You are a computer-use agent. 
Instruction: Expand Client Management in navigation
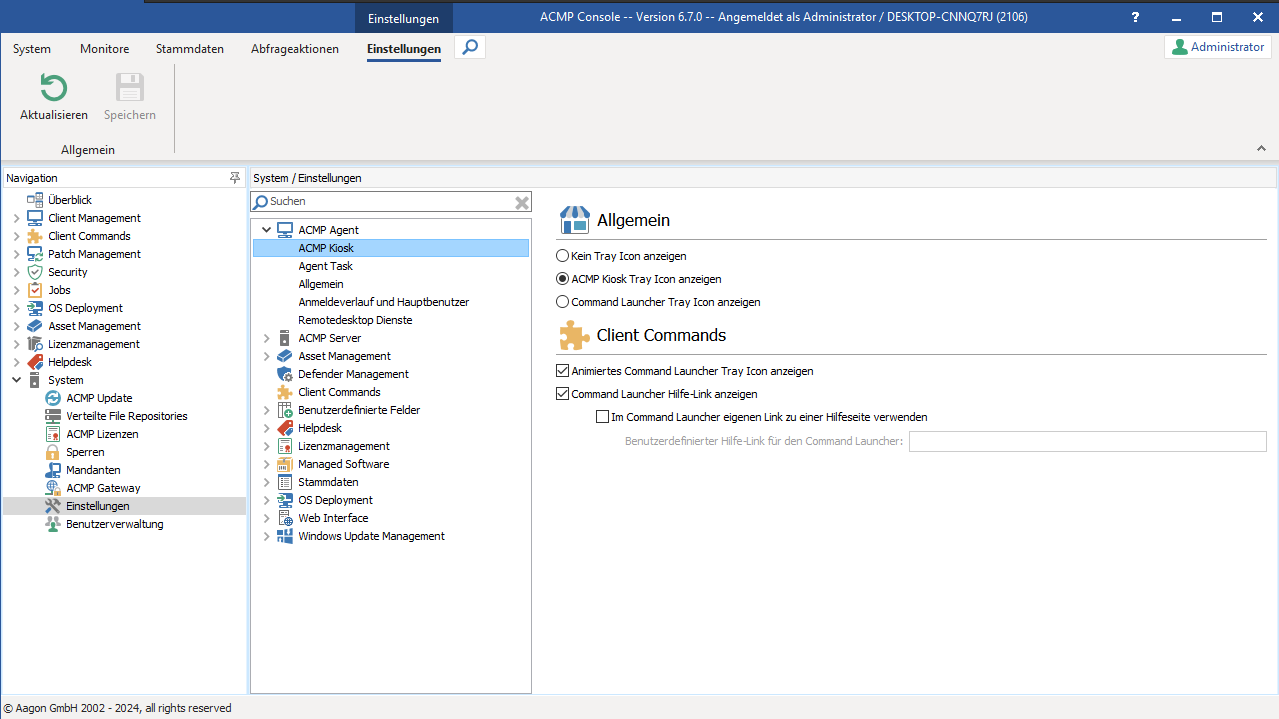pos(16,218)
